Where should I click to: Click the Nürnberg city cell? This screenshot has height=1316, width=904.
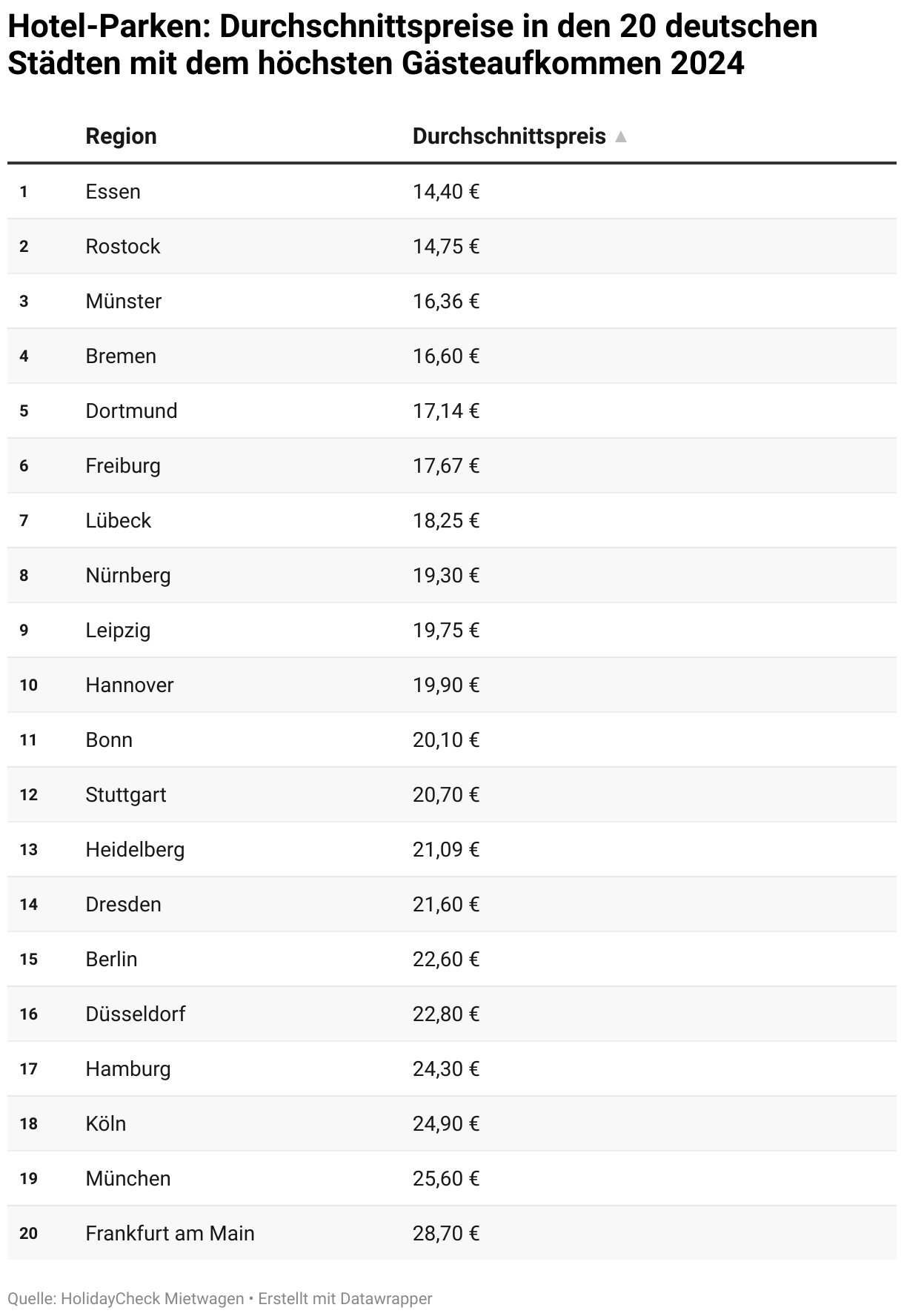click(127, 576)
